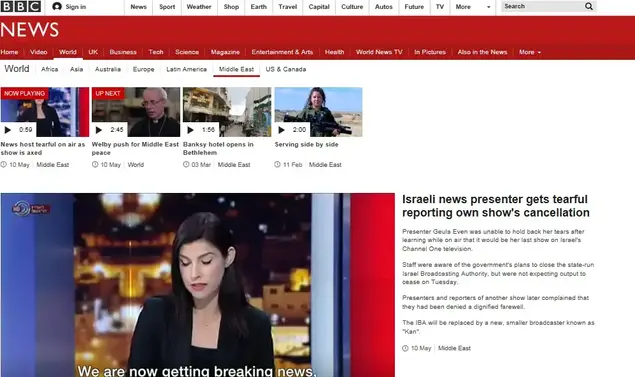Select the US & Canada region link
Image resolution: width=635 pixels, height=377 pixels.
pyautogui.click(x=286, y=69)
